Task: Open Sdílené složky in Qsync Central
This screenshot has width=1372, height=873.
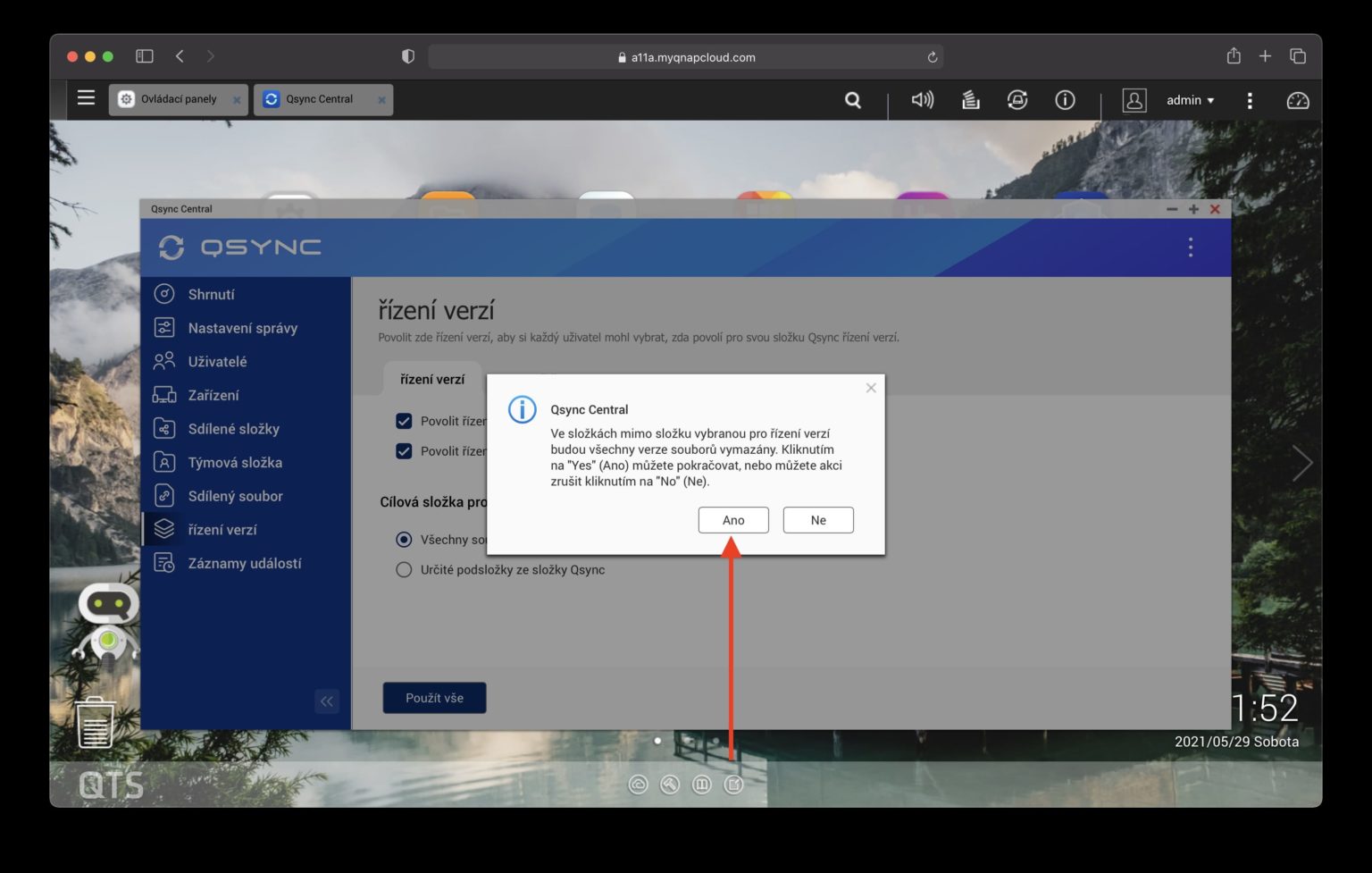Action: tap(231, 429)
